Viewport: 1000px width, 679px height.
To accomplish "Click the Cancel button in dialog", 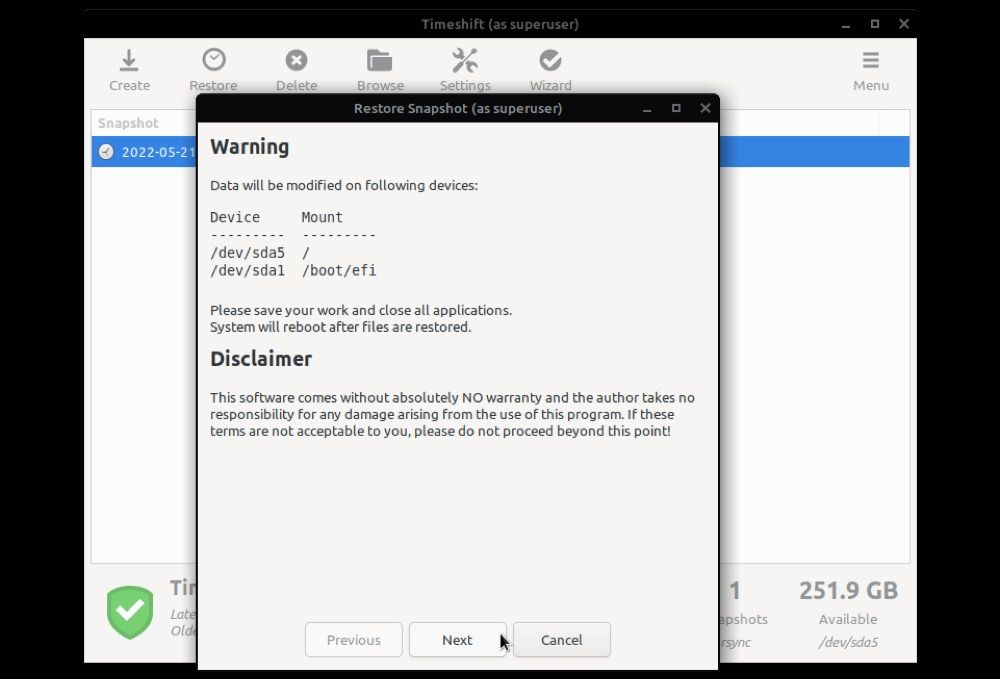I will 562,639.
